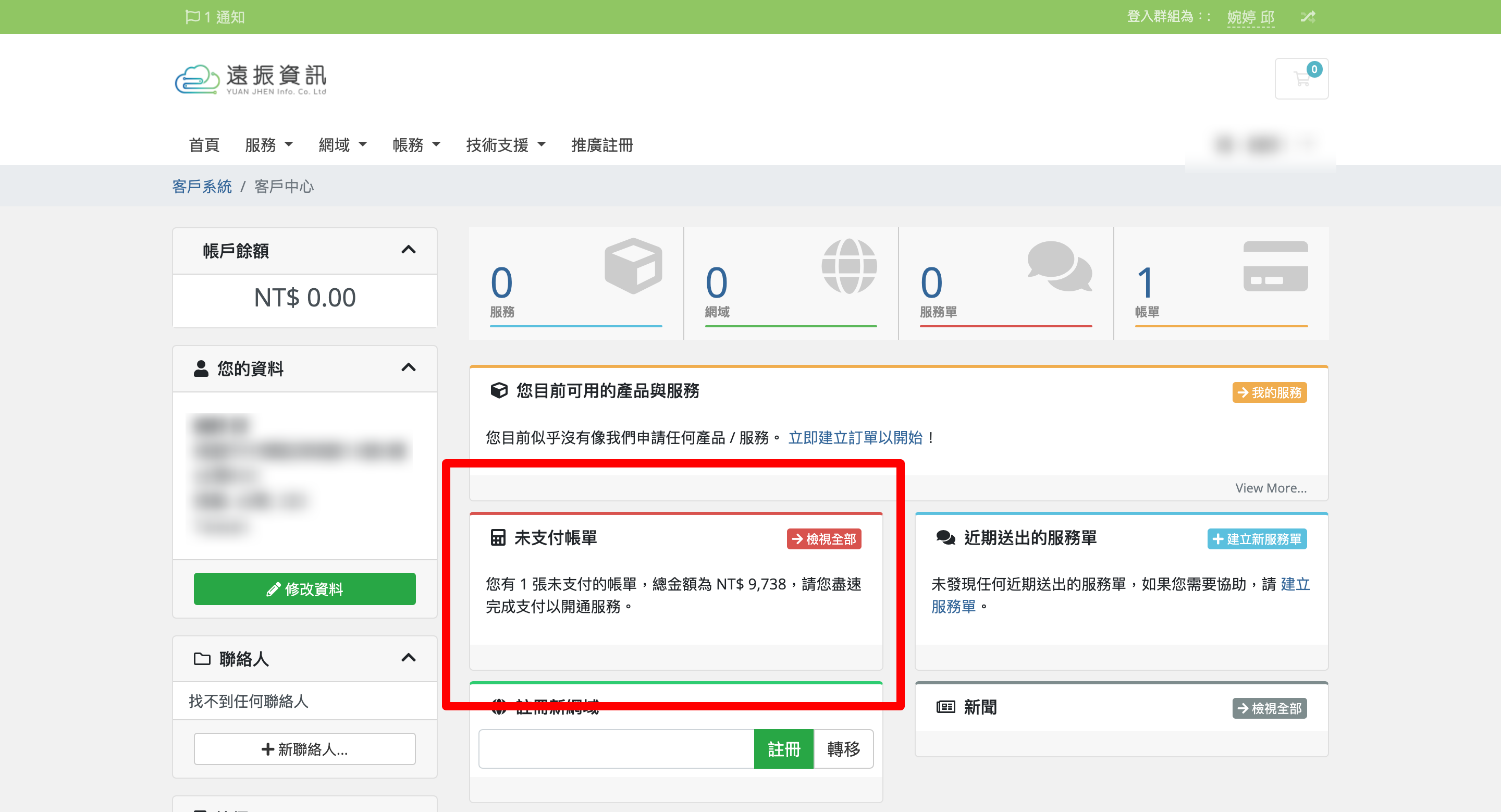Screen dimensions: 1501x812
Task: Click the 網域 globe stat icon
Action: (848, 266)
